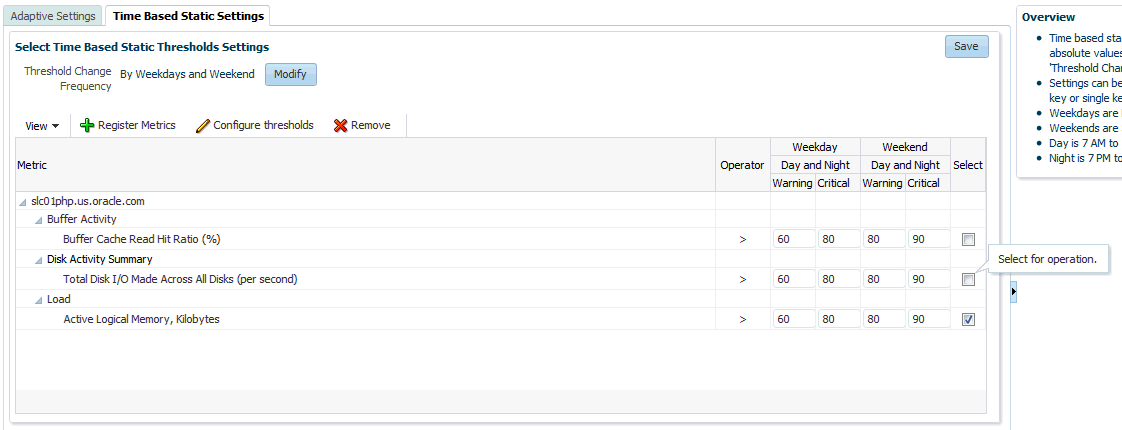Collapse the Disk Activity Summary group
Image resolution: width=1122 pixels, height=430 pixels.
pyautogui.click(x=39, y=260)
